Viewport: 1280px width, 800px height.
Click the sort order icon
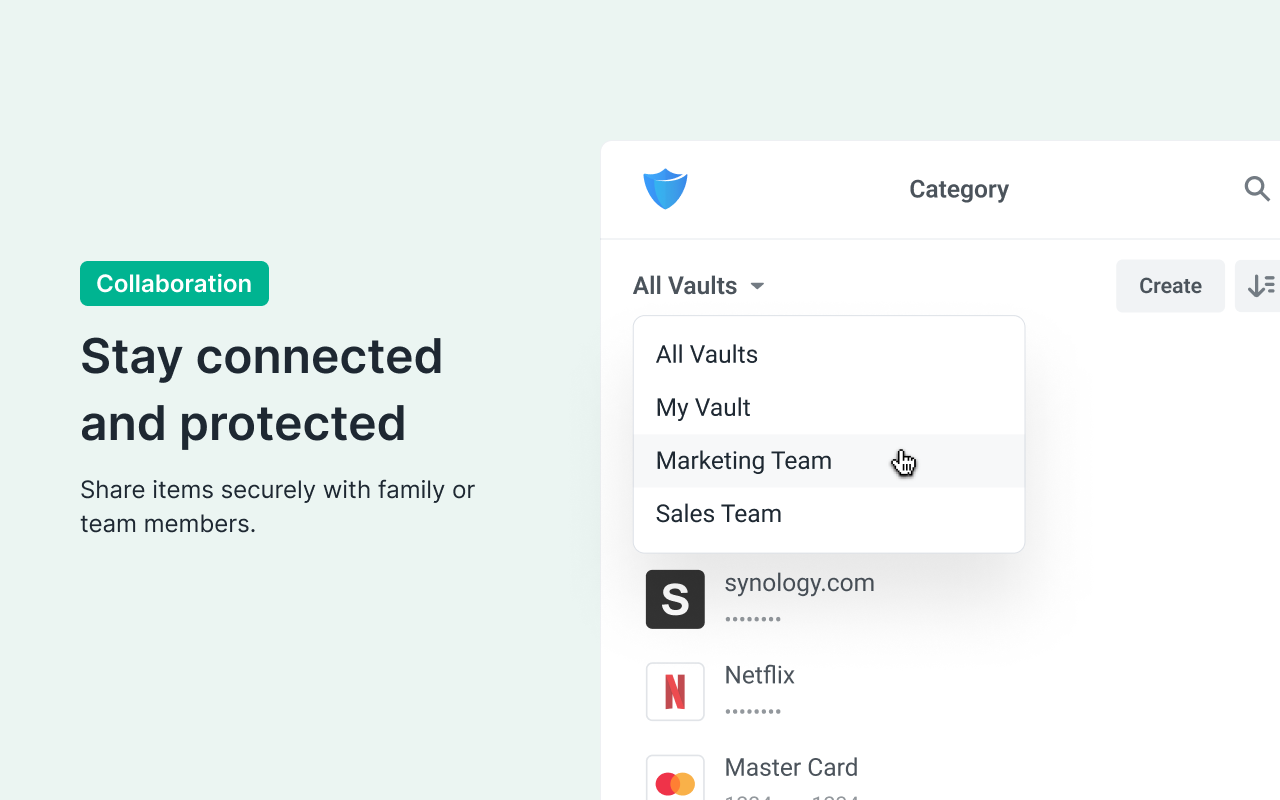(1260, 286)
